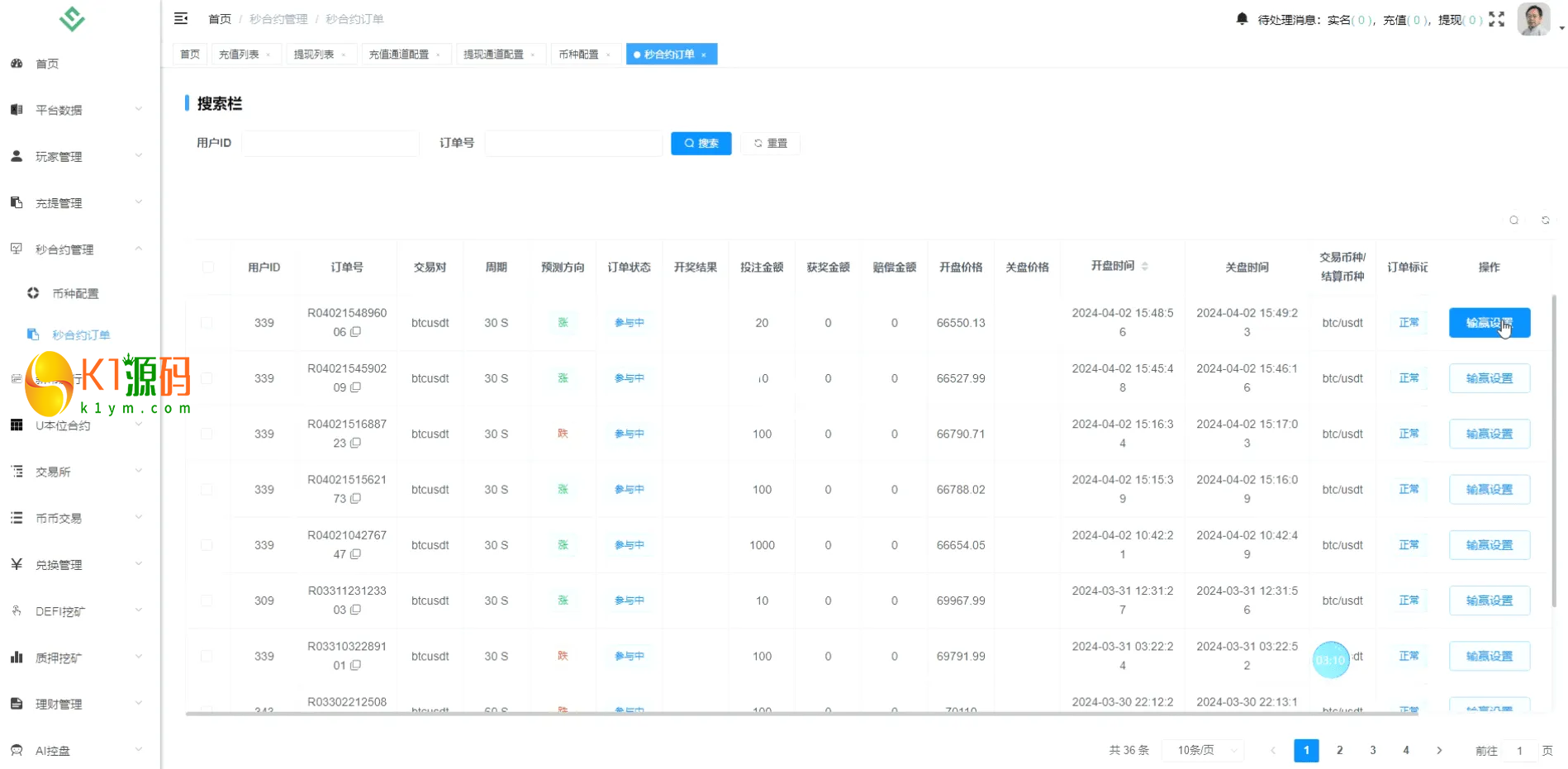Viewport: 1568px width, 769px height.
Task: Click the table refresh icon
Action: [x=1545, y=221]
